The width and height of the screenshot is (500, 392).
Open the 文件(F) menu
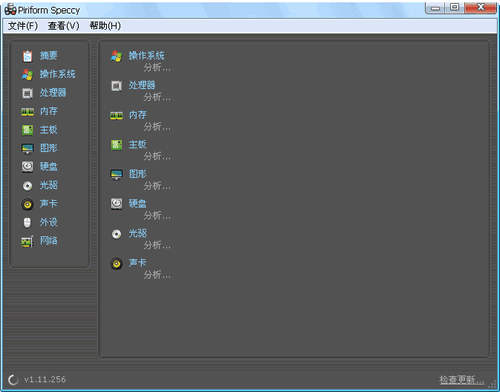pyautogui.click(x=23, y=26)
